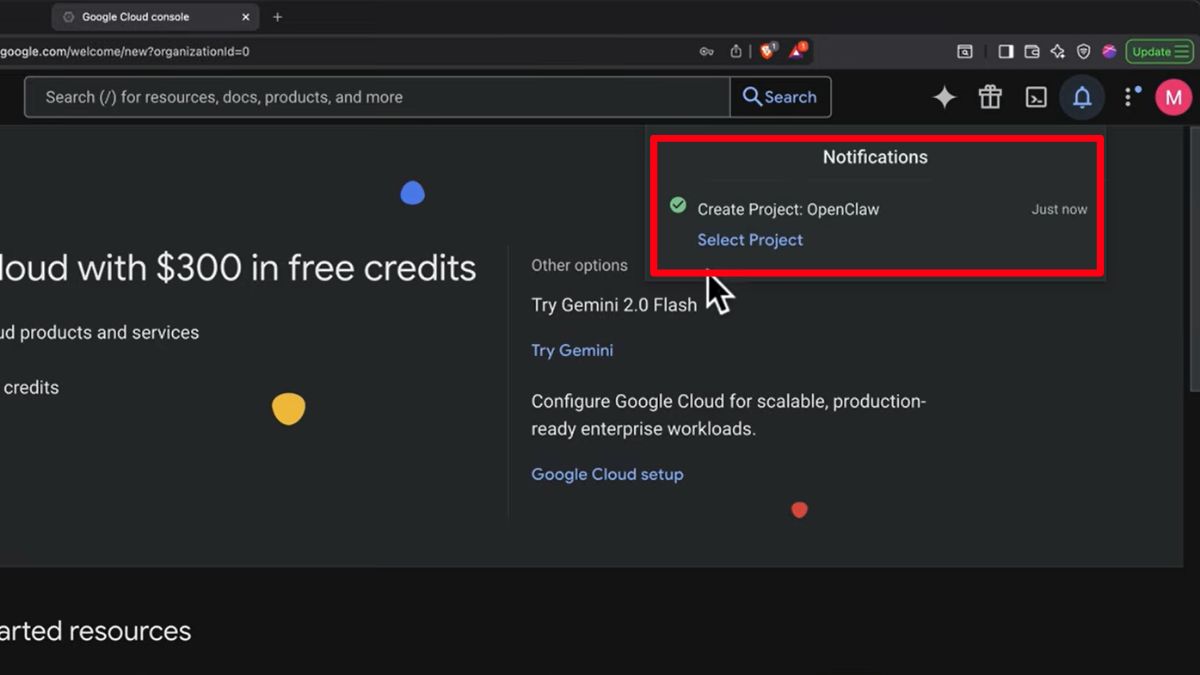Click Select Project in notification
Viewport: 1200px width, 675px height.
750,240
